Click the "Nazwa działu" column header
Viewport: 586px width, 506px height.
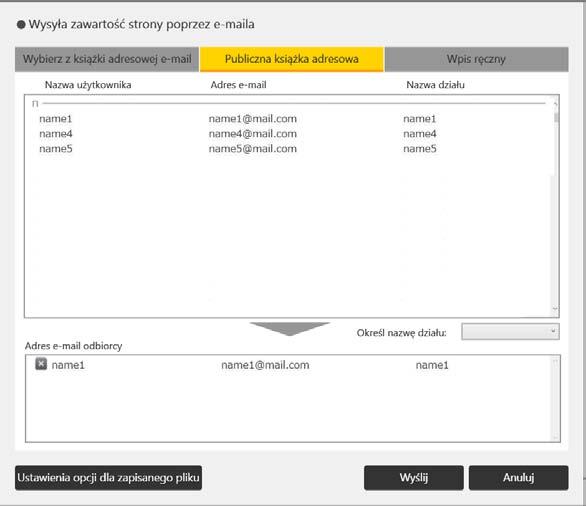(x=435, y=85)
